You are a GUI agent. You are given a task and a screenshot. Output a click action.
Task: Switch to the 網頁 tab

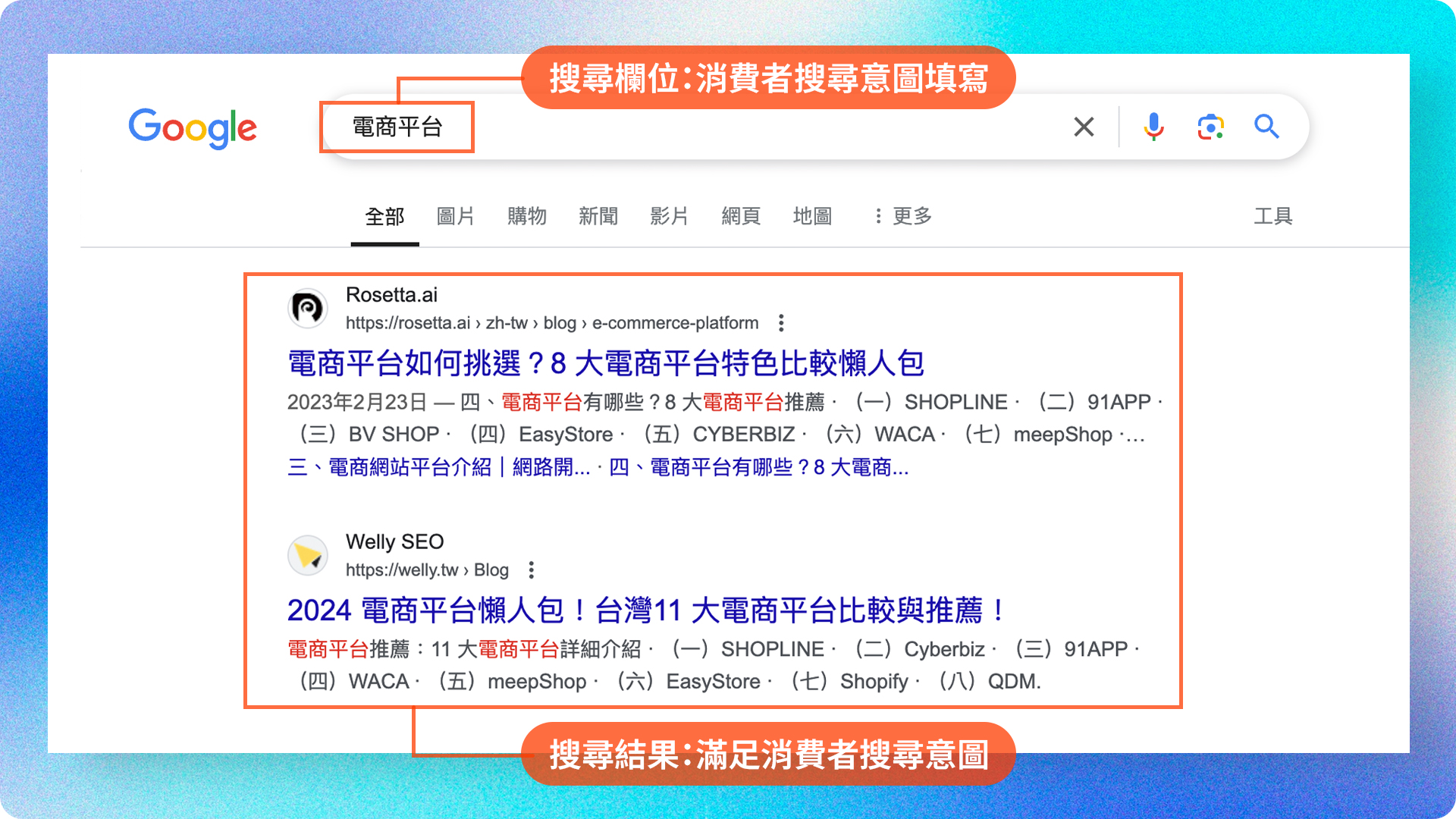click(x=741, y=216)
